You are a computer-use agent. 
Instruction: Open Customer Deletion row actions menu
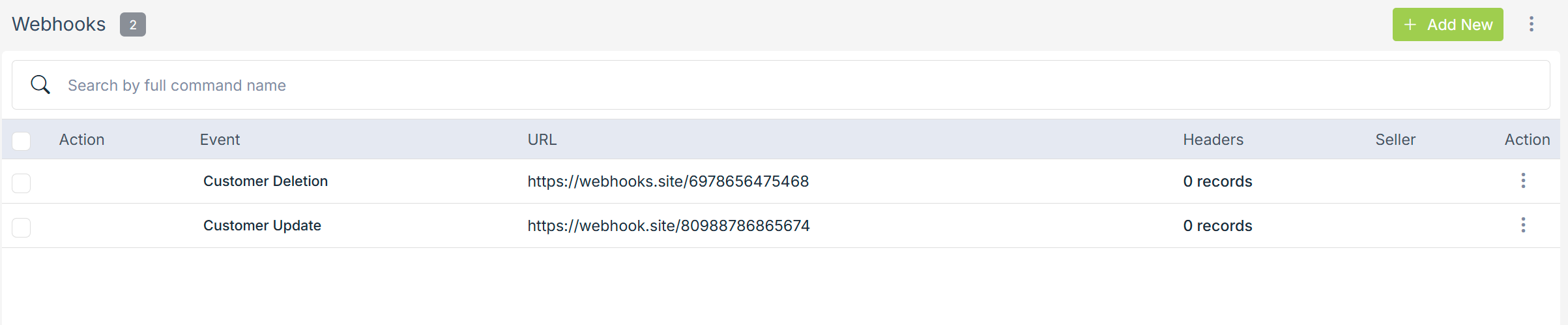pos(1523,181)
